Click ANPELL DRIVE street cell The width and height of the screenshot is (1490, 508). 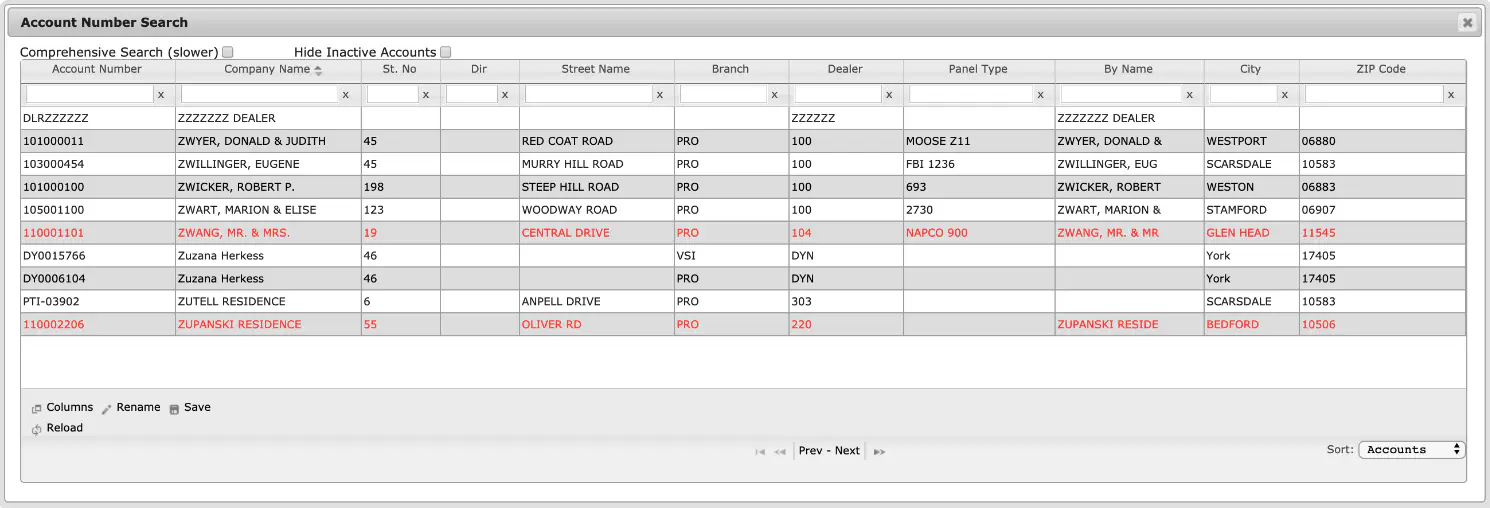coord(597,301)
